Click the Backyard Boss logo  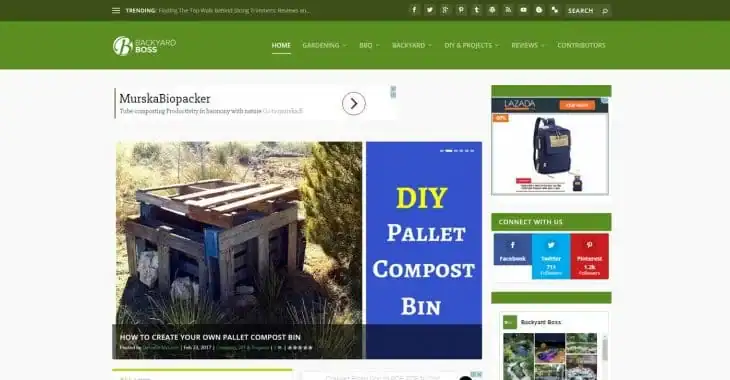pyautogui.click(x=144, y=46)
